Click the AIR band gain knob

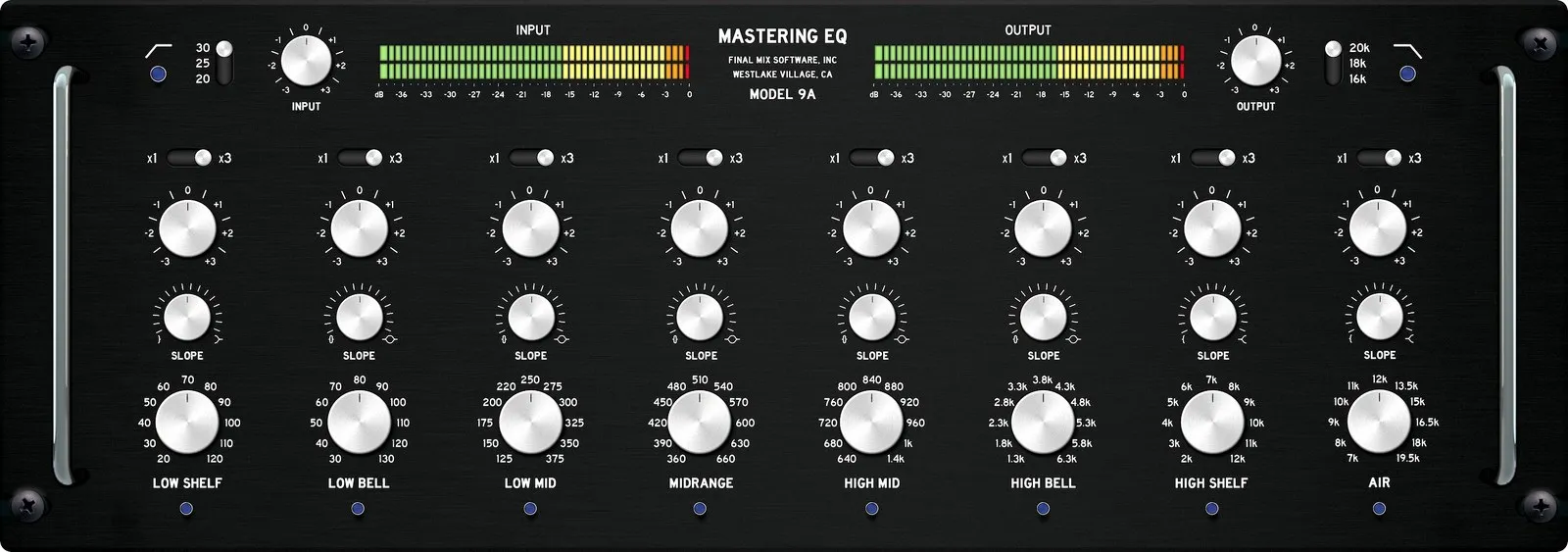point(1378,228)
